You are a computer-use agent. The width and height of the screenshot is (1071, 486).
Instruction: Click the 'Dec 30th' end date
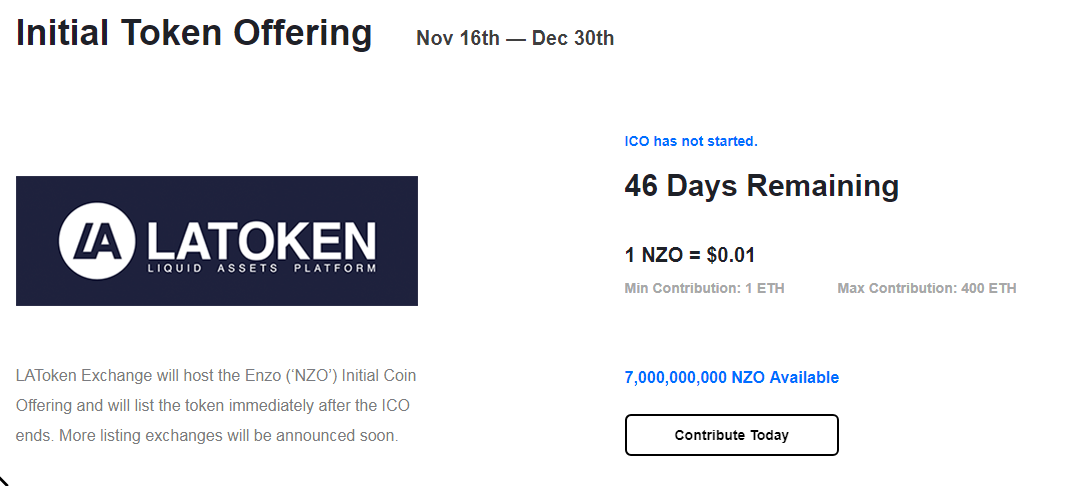point(573,39)
